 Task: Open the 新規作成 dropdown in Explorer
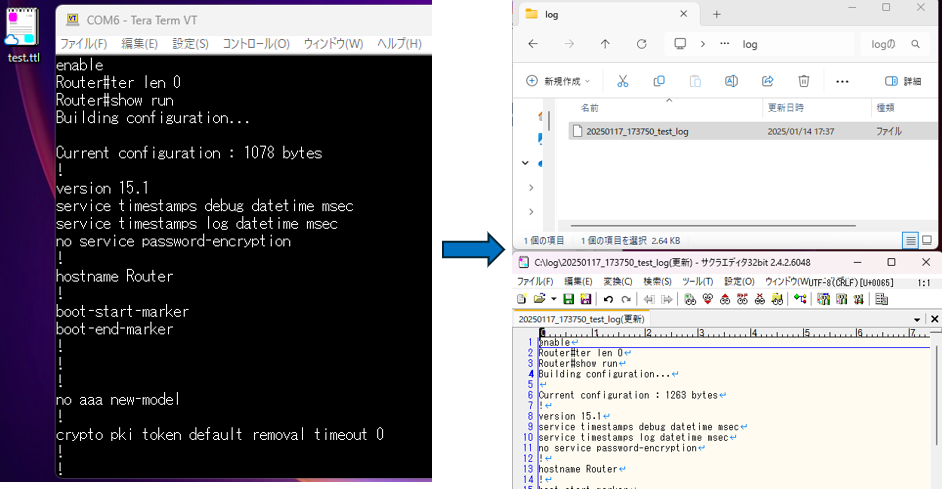[x=557, y=81]
